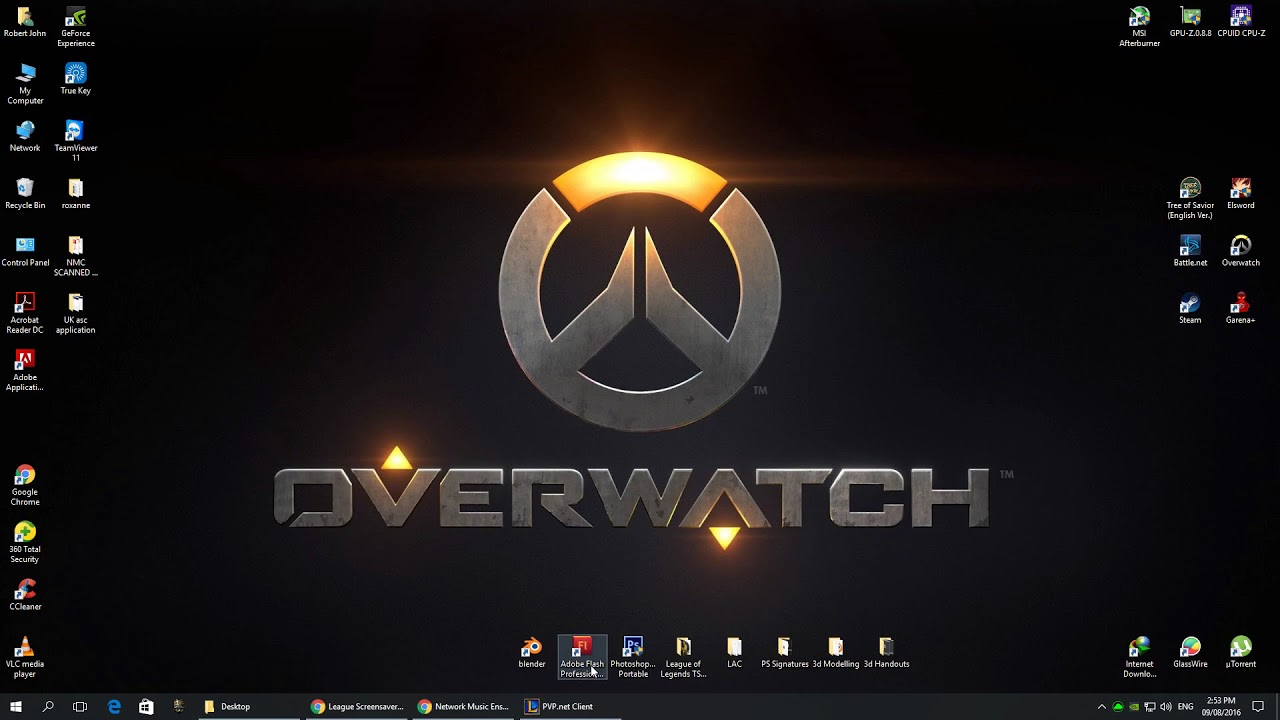
Task: Launch CCleaner from desktop
Action: click(x=25, y=595)
